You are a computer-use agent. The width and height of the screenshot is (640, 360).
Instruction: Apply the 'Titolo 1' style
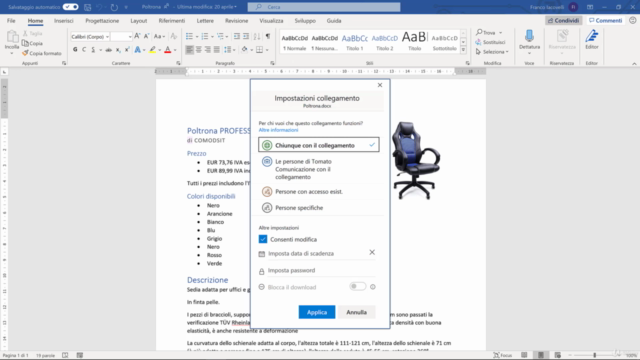tap(354, 42)
